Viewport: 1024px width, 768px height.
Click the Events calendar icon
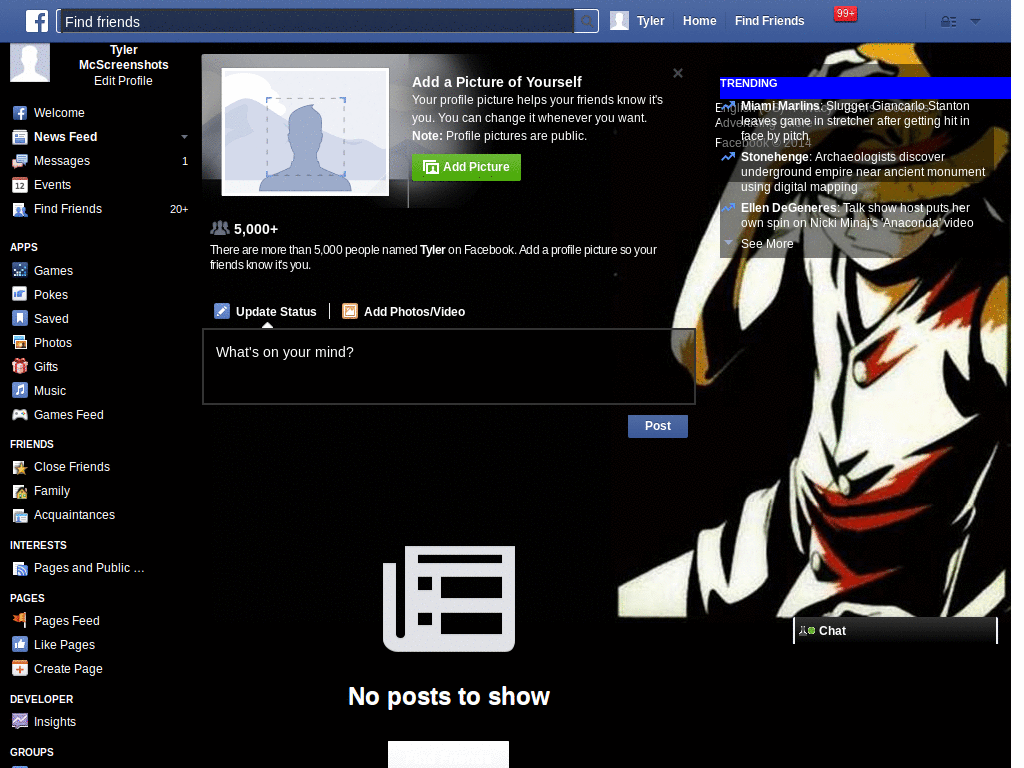pos(20,185)
